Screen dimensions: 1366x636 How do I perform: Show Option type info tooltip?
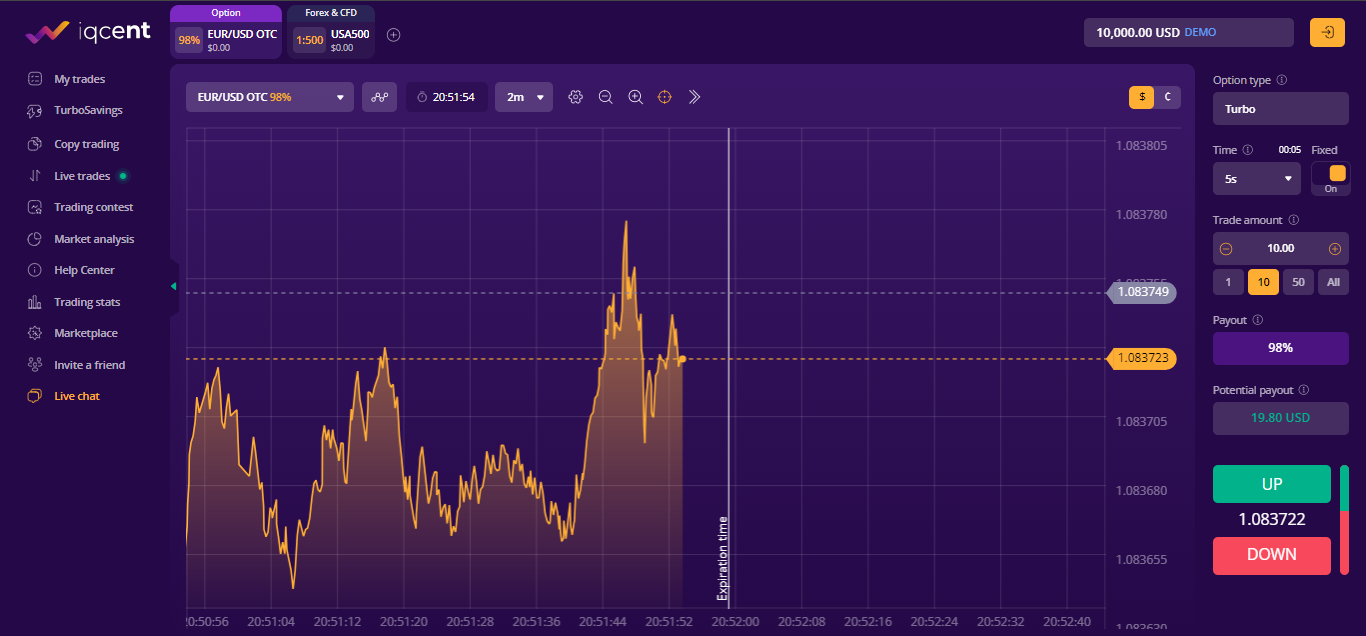pyautogui.click(x=1282, y=80)
